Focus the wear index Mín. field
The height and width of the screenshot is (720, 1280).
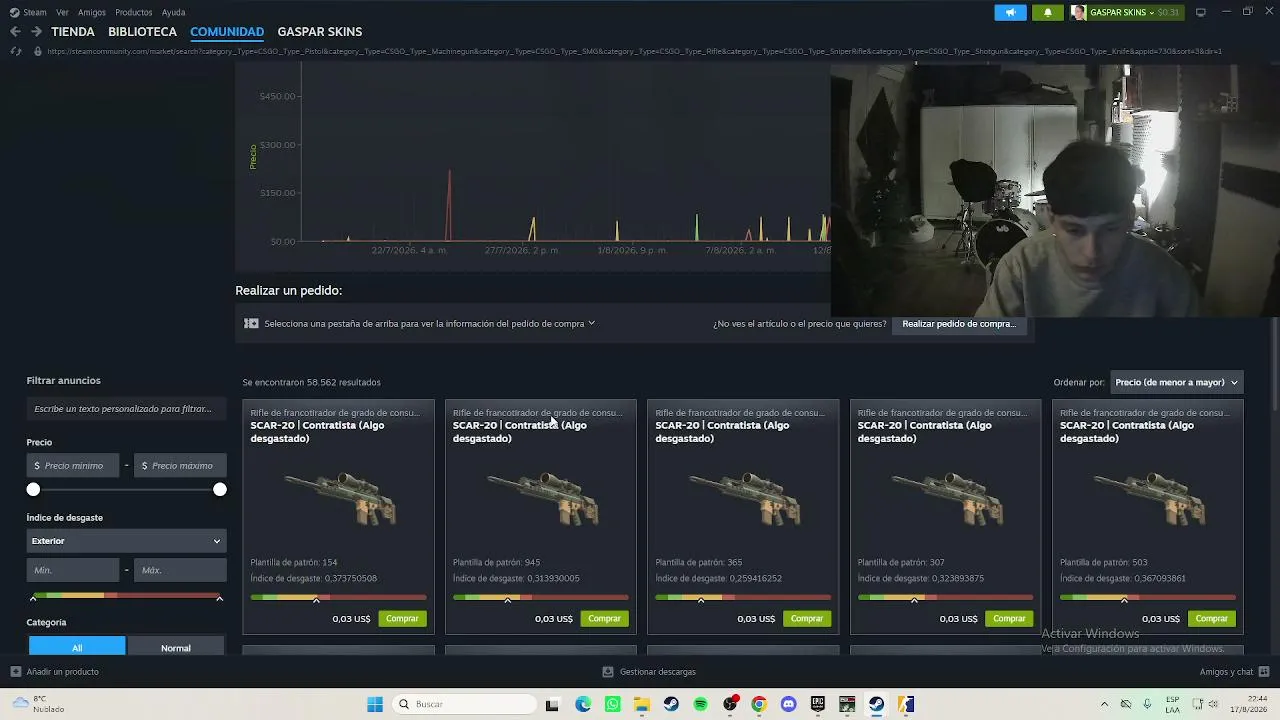pyautogui.click(x=73, y=570)
